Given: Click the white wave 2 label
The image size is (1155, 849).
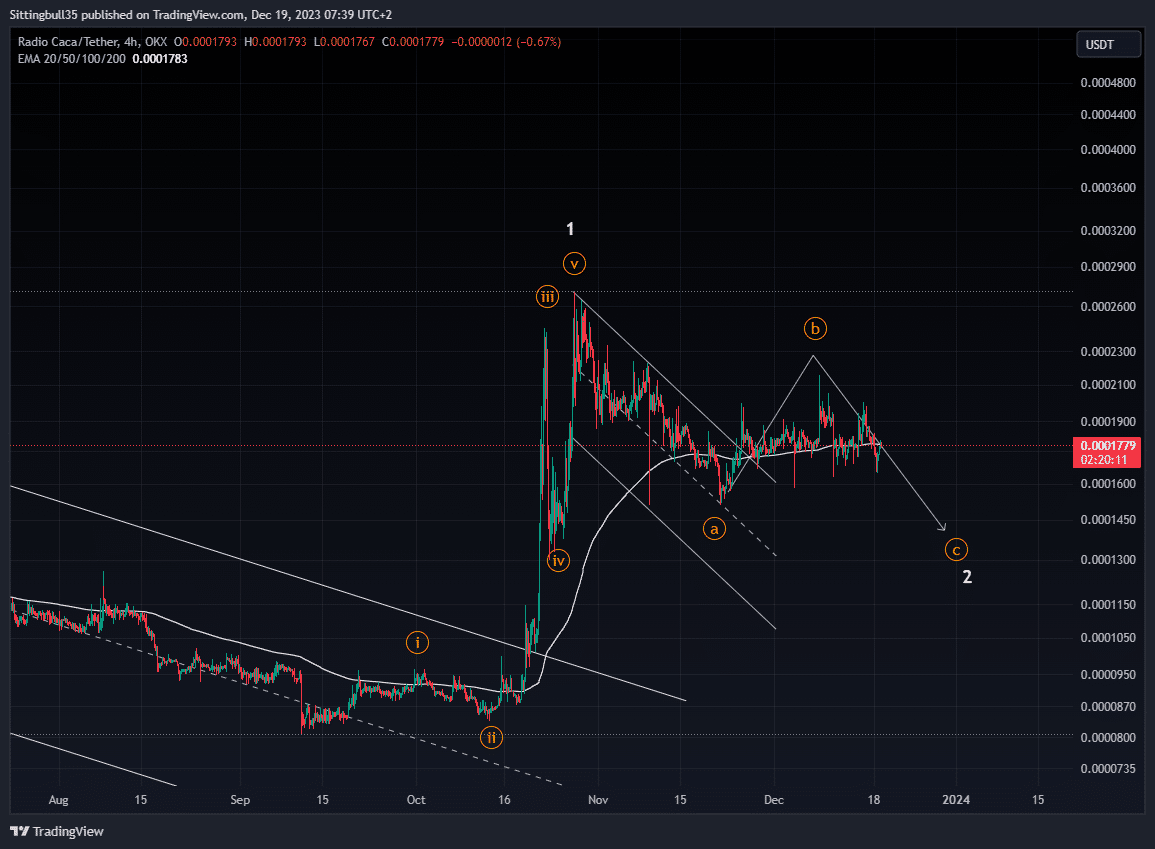Looking at the screenshot, I should click(967, 577).
